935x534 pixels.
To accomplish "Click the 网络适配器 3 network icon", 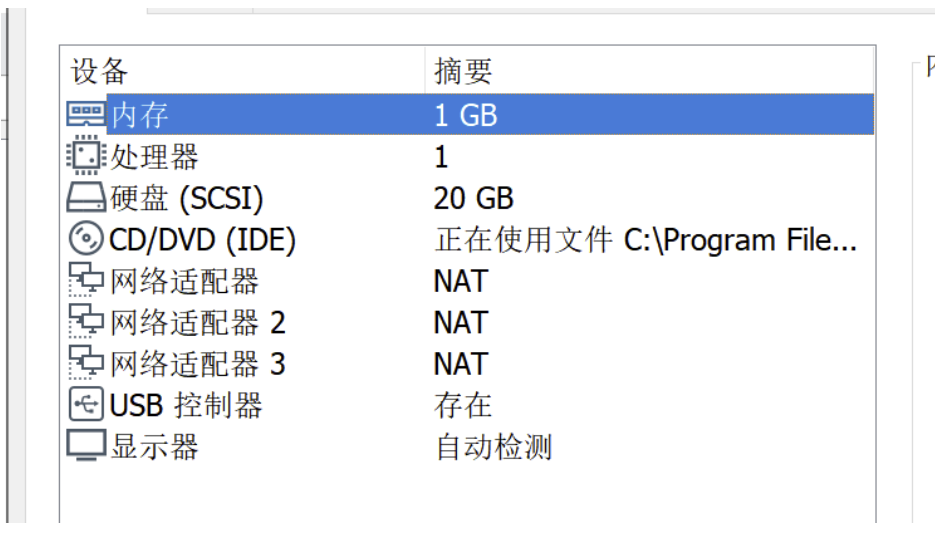I will (x=85, y=363).
